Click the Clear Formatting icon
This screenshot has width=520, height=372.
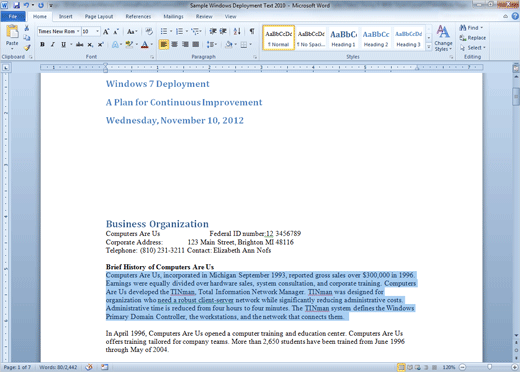149,31
